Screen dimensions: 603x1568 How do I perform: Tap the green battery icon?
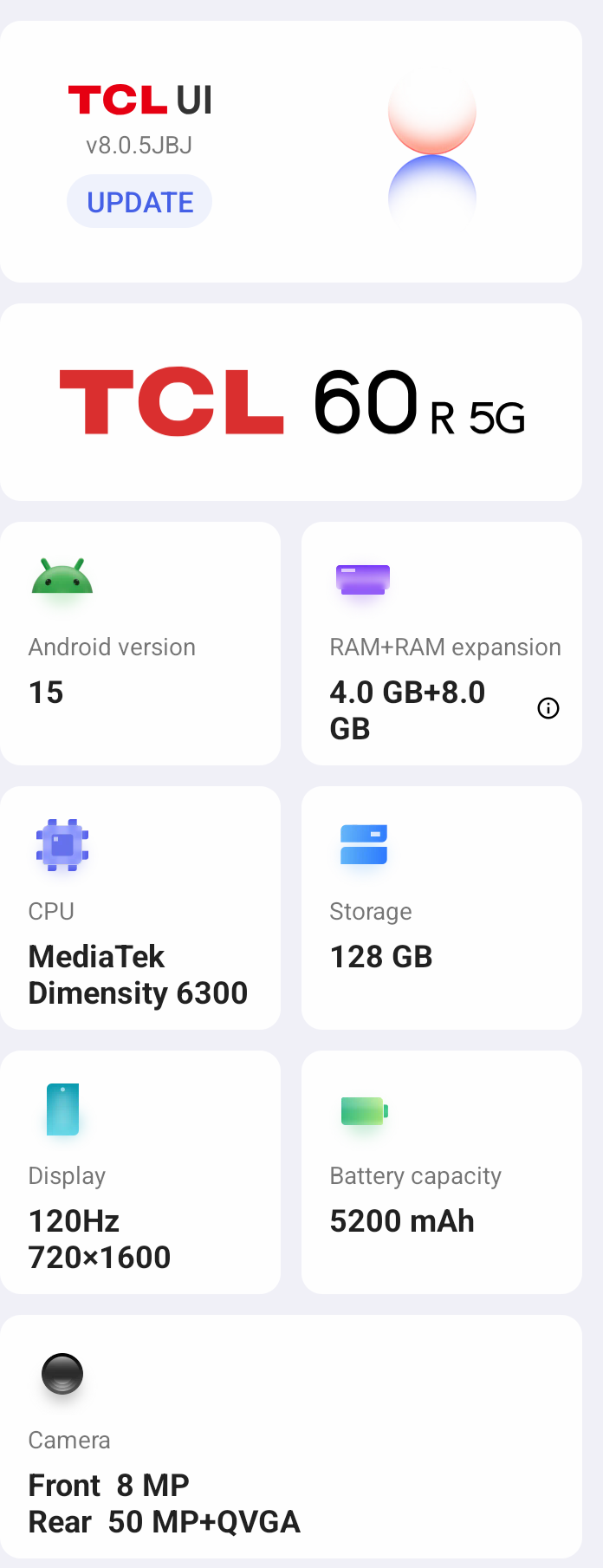(364, 1110)
